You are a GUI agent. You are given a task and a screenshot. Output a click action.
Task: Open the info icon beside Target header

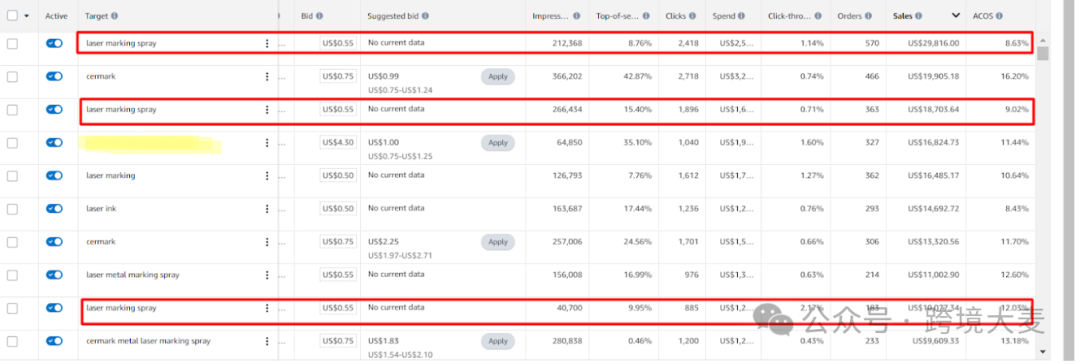click(x=114, y=15)
